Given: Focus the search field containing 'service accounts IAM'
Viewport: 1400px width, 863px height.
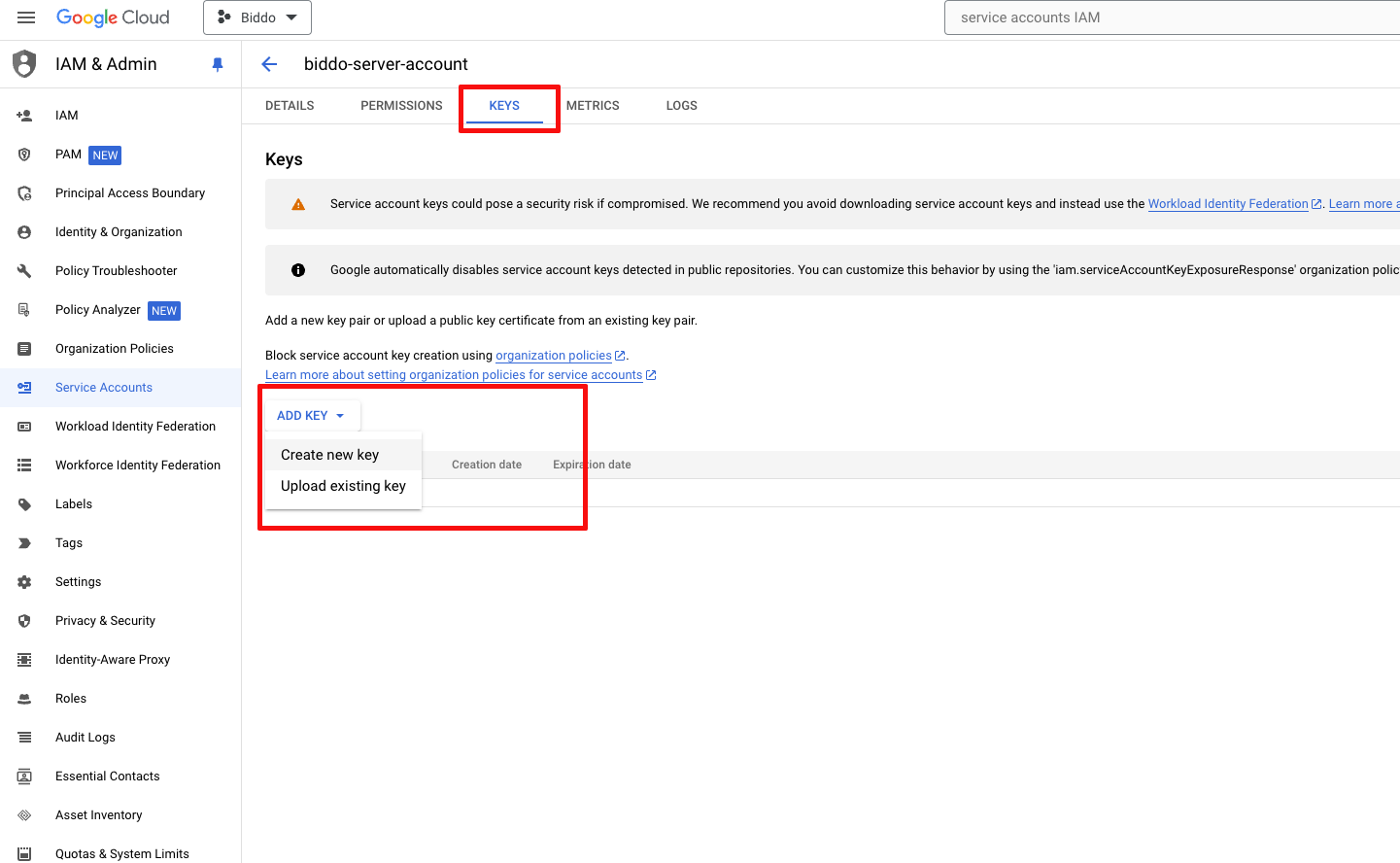Looking at the screenshot, I should click(1172, 17).
